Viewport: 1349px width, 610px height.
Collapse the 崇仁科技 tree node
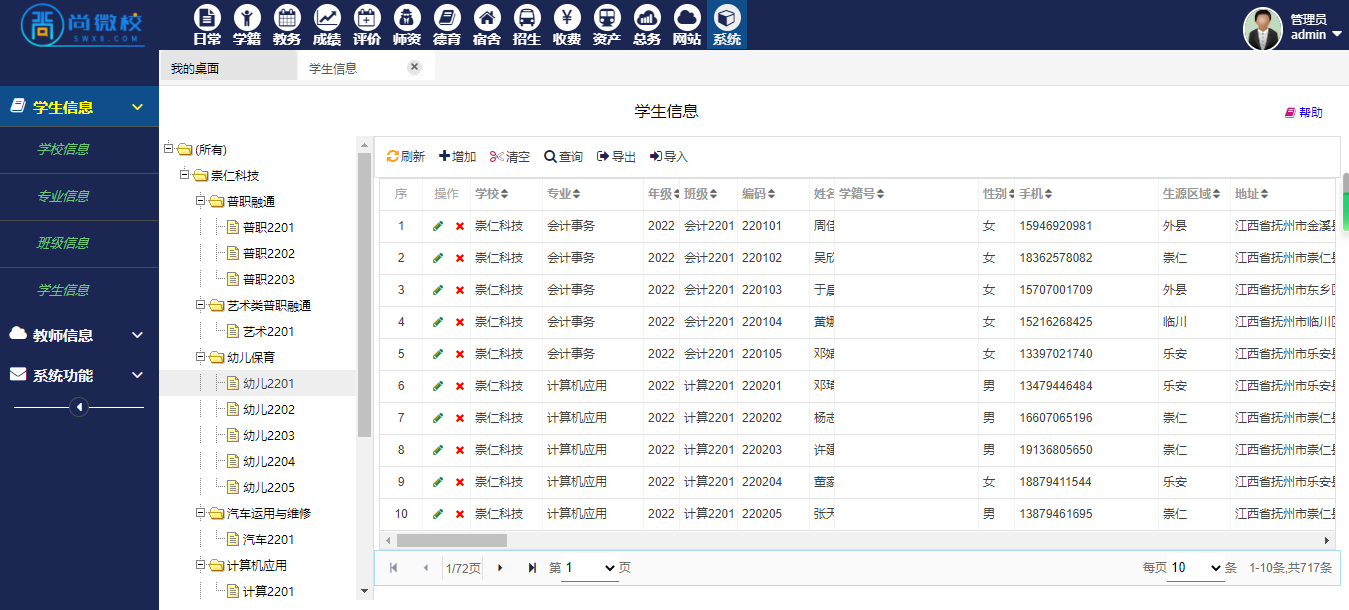[x=184, y=175]
